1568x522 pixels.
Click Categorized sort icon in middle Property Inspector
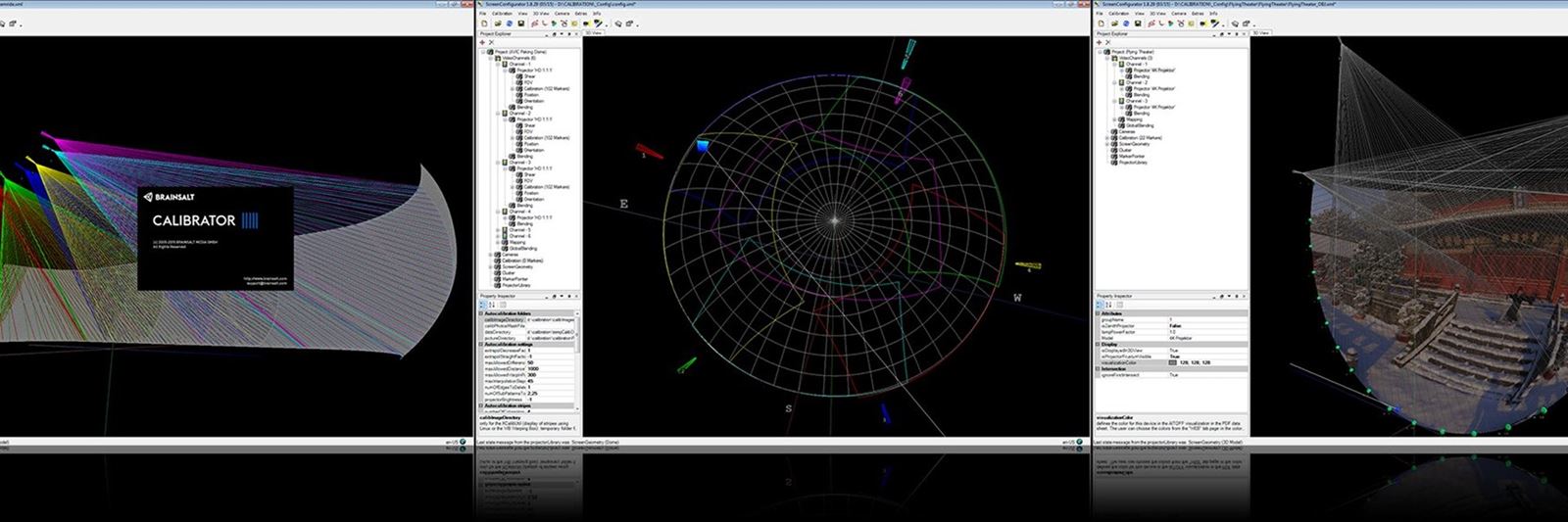click(x=483, y=305)
